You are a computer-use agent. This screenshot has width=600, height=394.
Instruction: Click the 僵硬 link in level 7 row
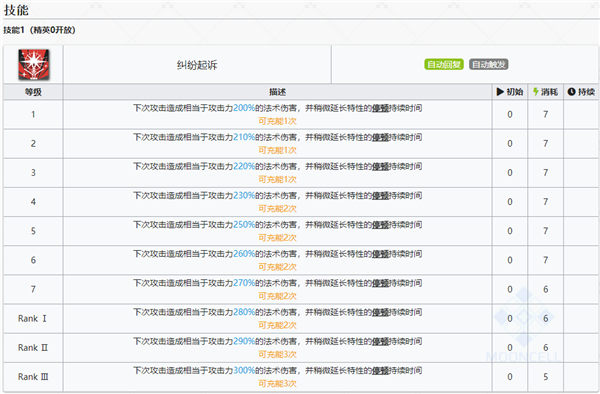tap(380, 283)
